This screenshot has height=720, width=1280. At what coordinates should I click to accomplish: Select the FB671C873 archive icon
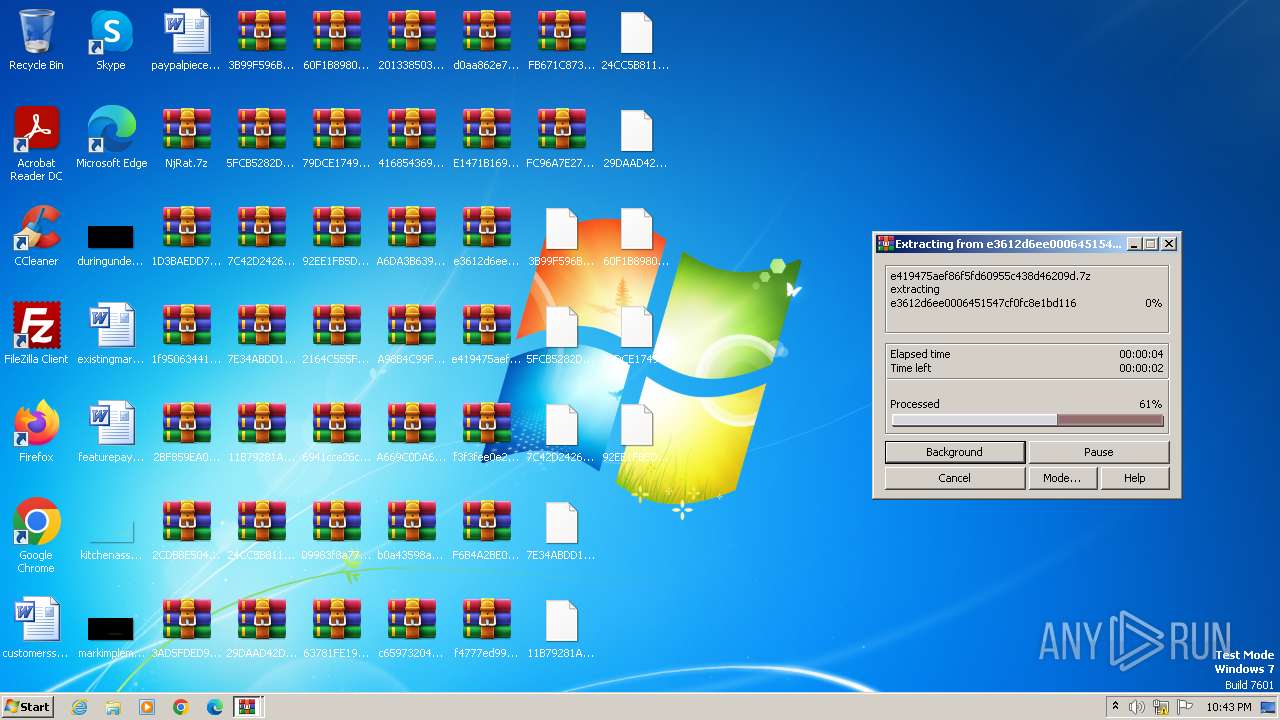[x=561, y=33]
